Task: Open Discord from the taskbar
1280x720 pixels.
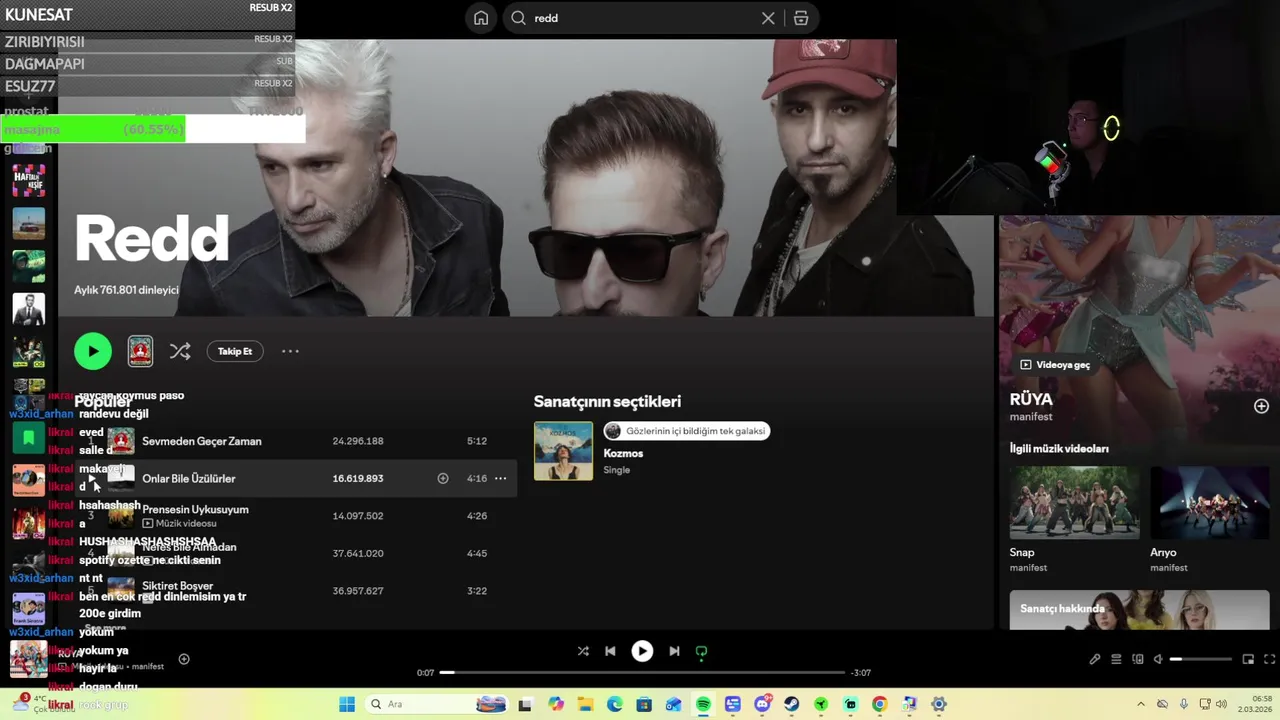Action: (763, 704)
